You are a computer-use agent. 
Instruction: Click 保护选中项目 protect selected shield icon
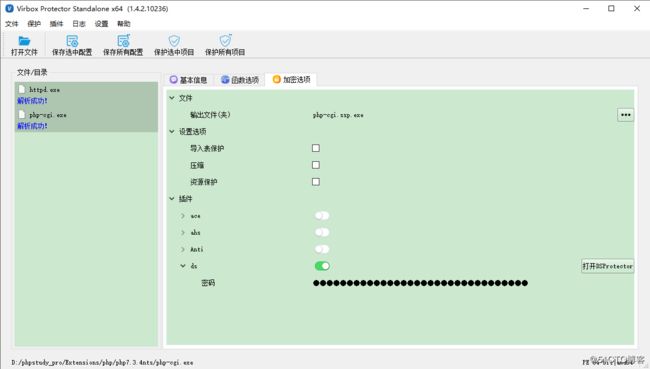[174, 41]
